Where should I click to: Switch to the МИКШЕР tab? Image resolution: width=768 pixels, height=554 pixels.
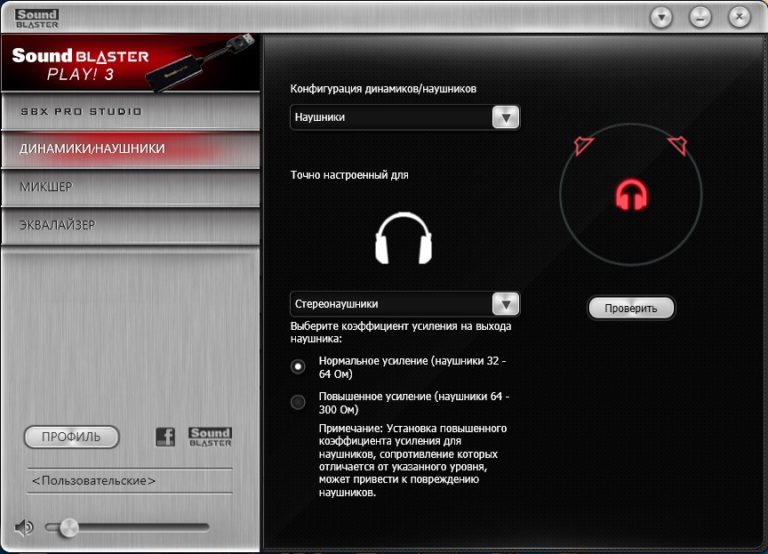click(130, 187)
